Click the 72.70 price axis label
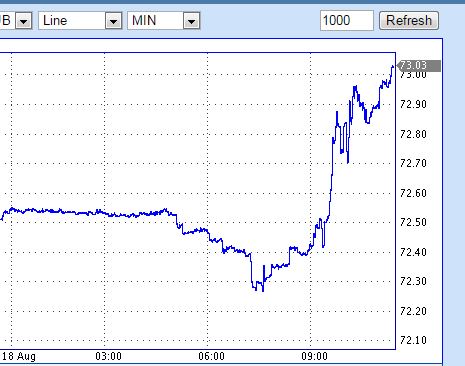 [x=413, y=163]
